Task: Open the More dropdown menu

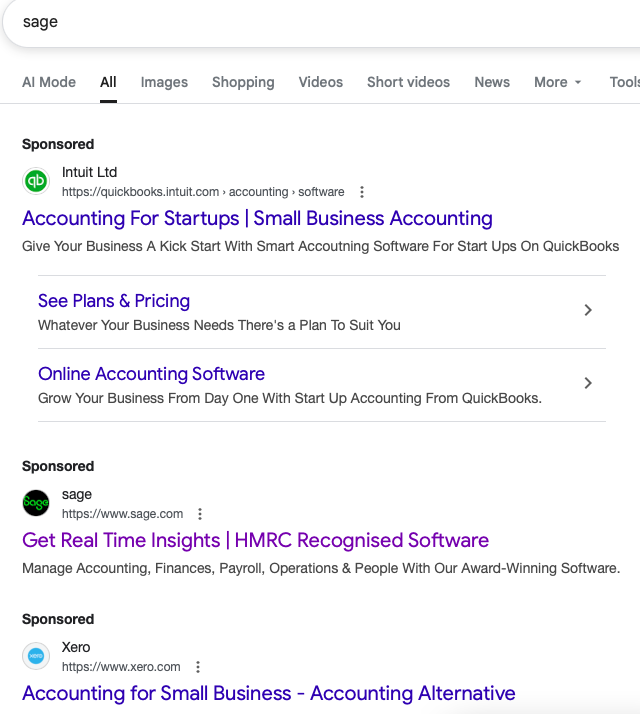Action: (557, 82)
